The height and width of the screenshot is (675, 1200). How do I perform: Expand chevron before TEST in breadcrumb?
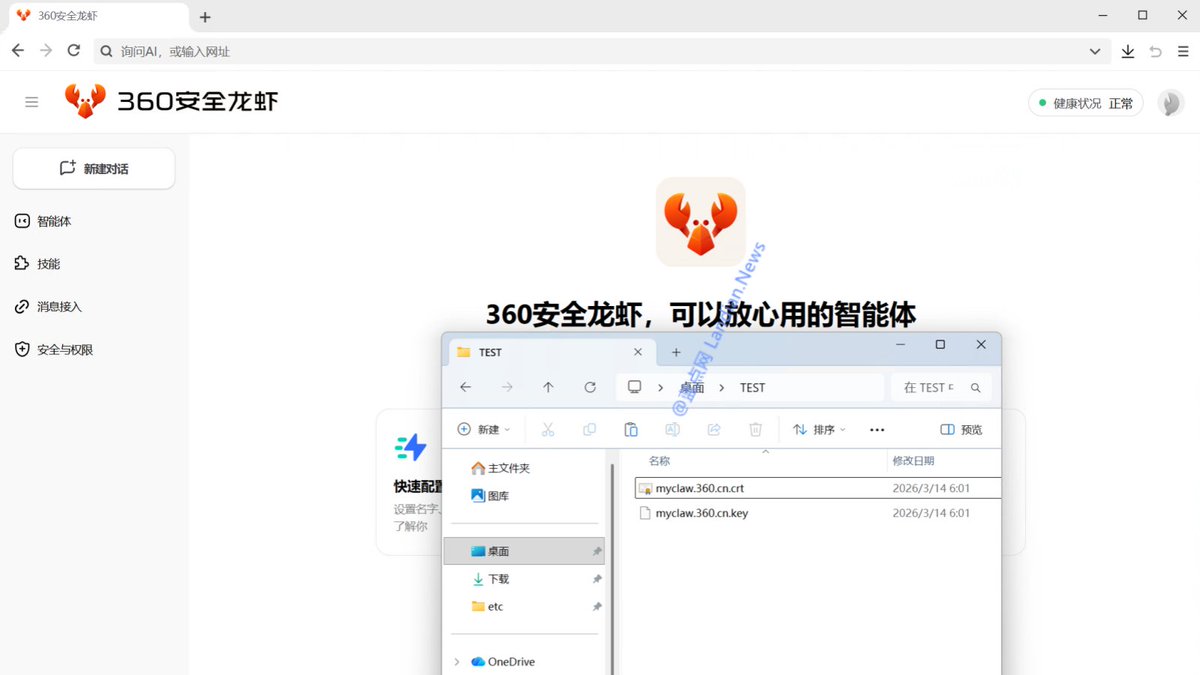pyautogui.click(x=723, y=387)
